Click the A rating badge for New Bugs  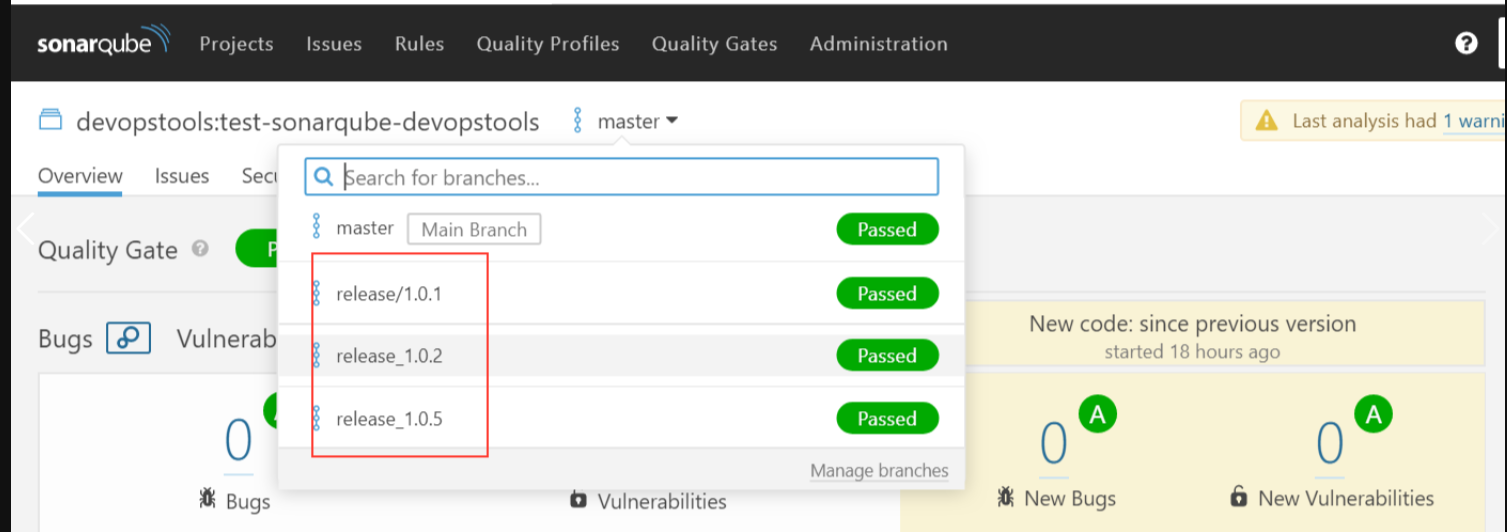pyautogui.click(x=1096, y=415)
